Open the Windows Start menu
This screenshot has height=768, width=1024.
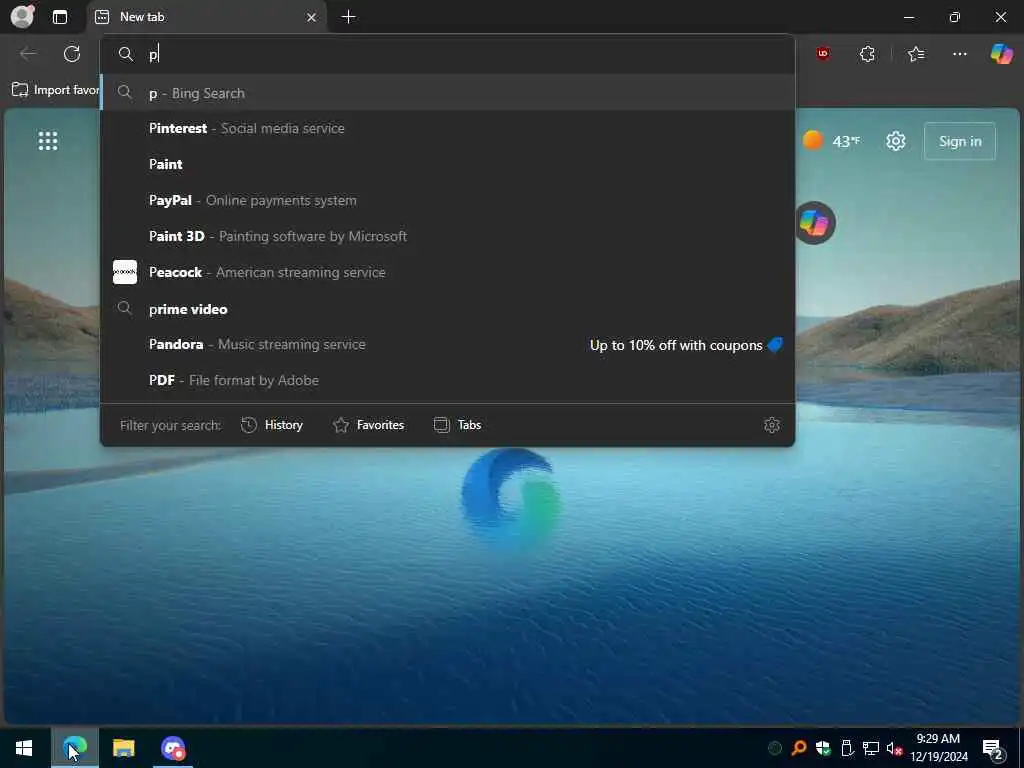pyautogui.click(x=24, y=748)
